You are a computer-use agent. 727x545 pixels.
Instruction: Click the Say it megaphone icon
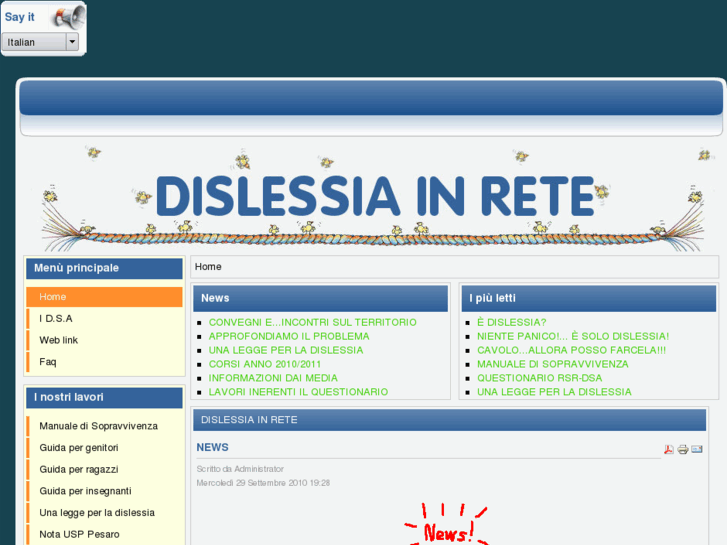point(68,17)
